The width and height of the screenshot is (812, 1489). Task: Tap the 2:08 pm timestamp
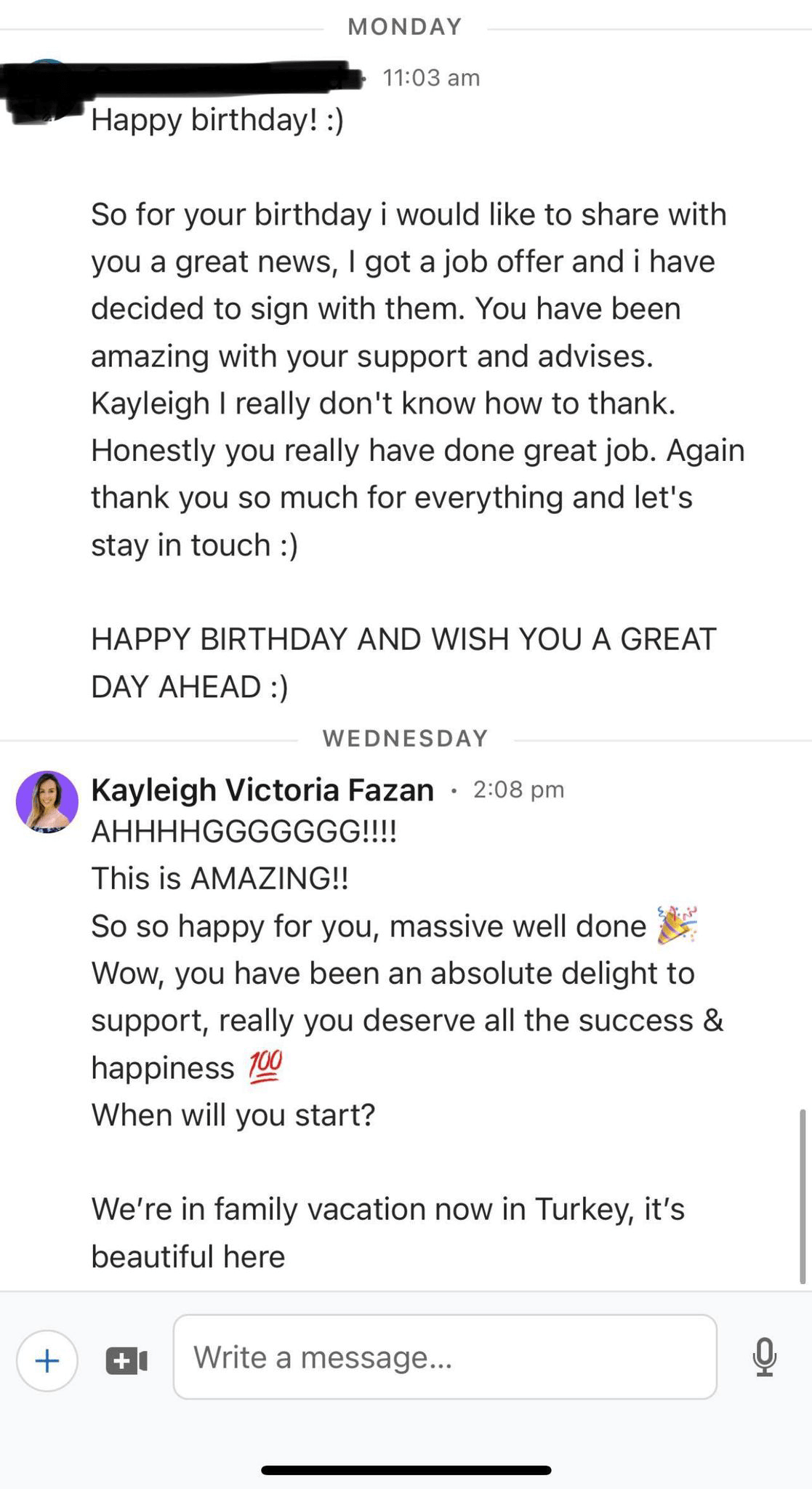[518, 790]
